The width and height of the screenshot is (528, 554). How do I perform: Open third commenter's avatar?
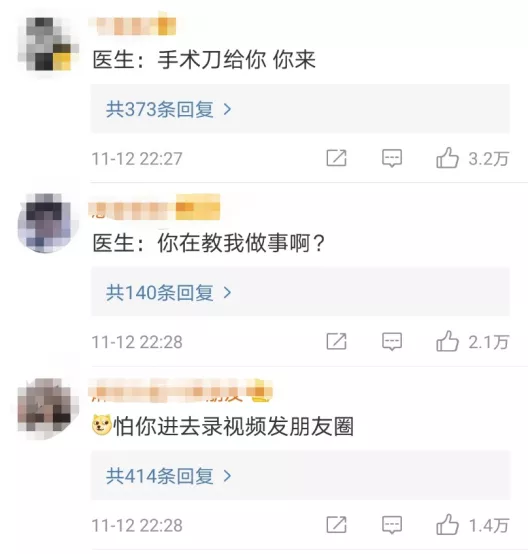(47, 408)
